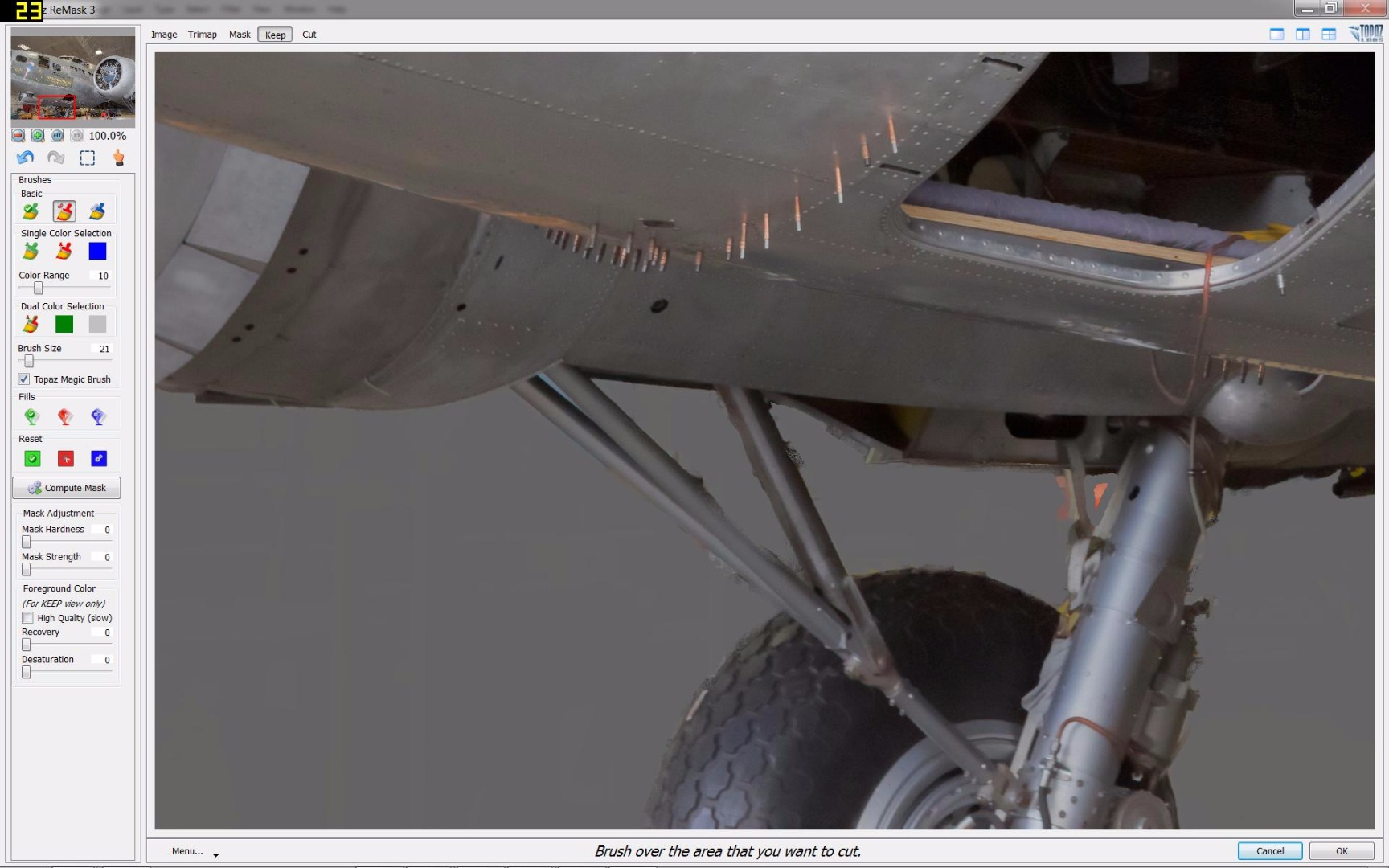1389x868 pixels.
Task: Select the green single color selection brush
Action: 31,252
